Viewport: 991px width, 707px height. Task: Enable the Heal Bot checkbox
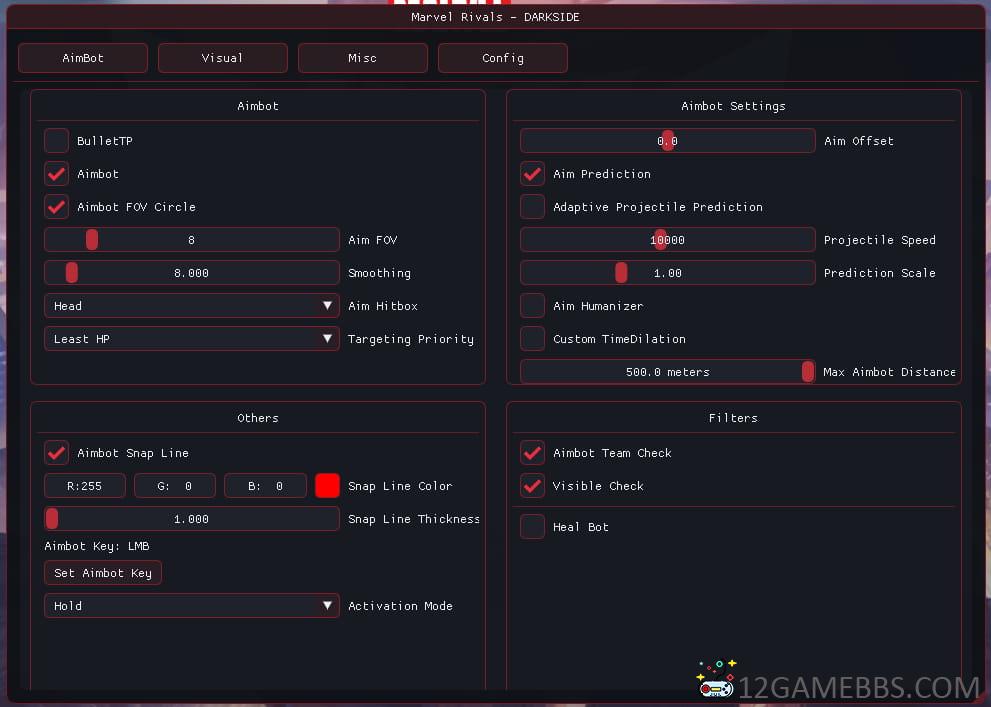click(532, 527)
